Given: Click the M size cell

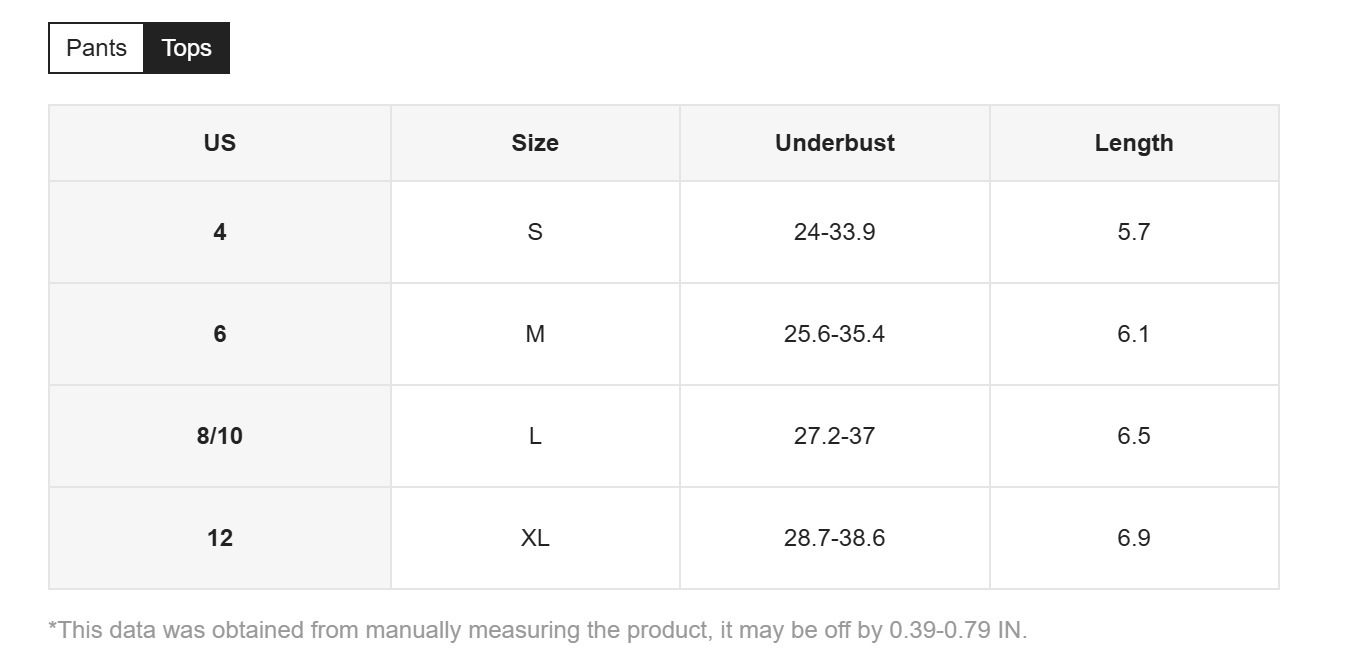Looking at the screenshot, I should pyautogui.click(x=535, y=334).
